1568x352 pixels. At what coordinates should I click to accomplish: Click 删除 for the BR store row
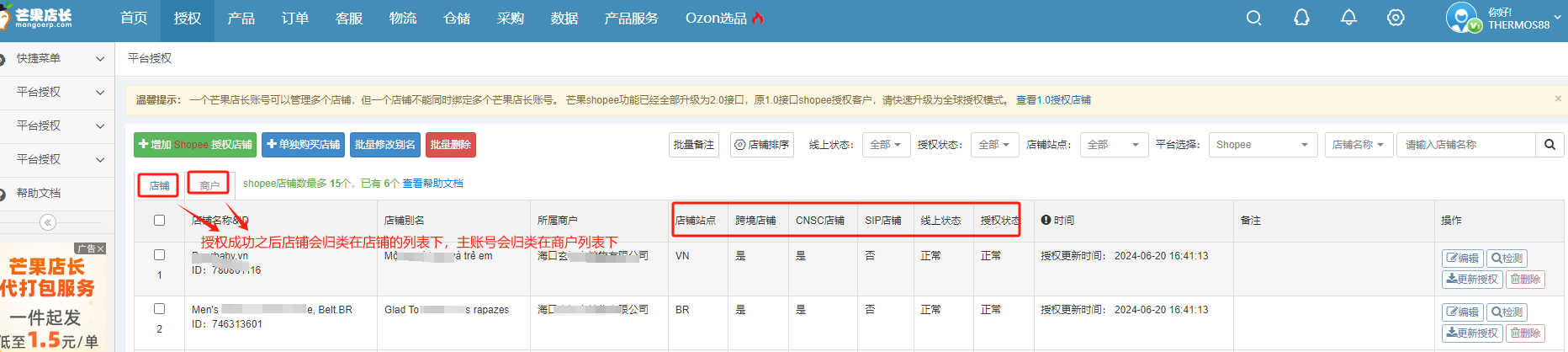coord(1525,333)
